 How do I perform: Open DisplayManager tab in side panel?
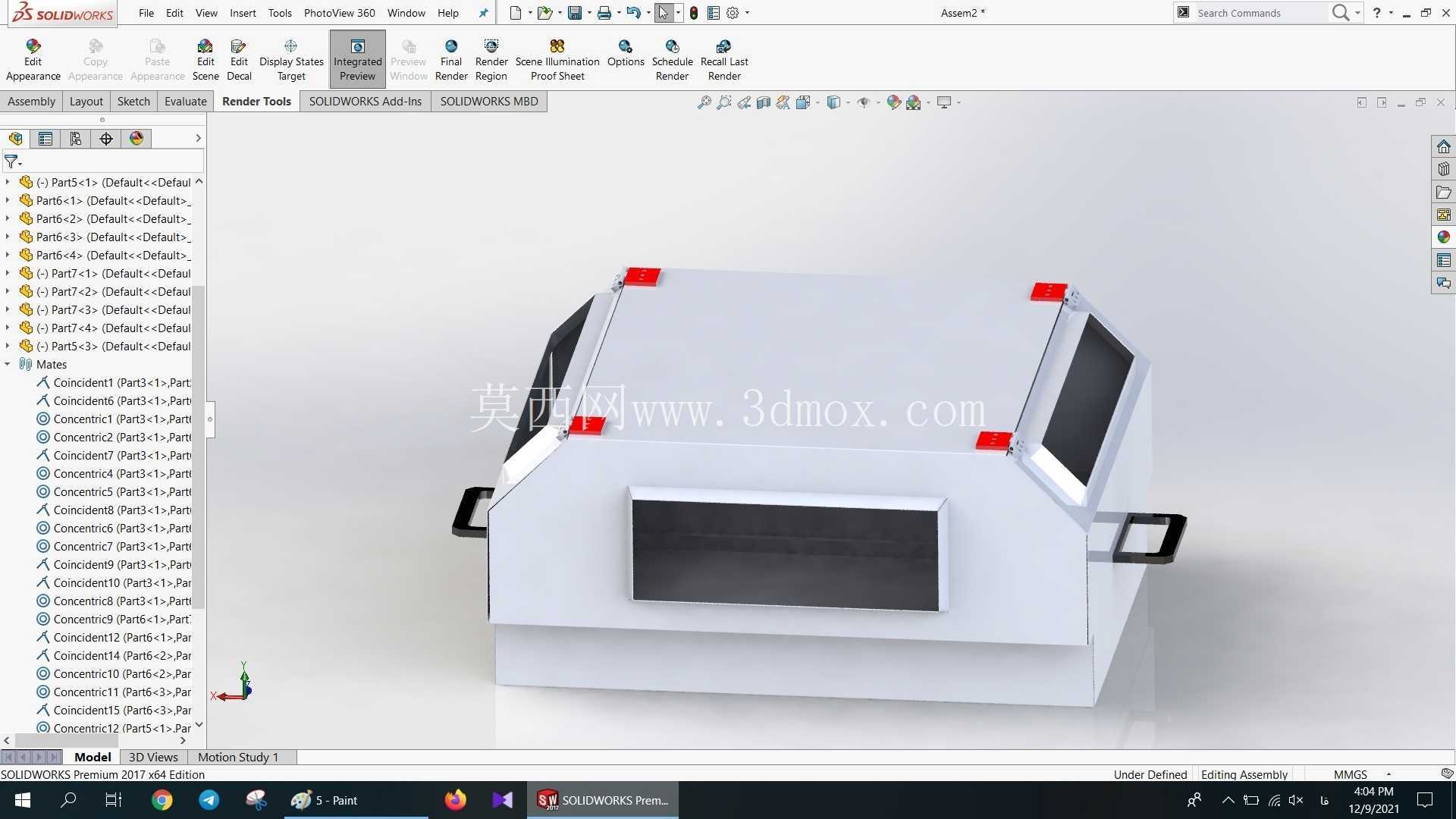coord(136,138)
